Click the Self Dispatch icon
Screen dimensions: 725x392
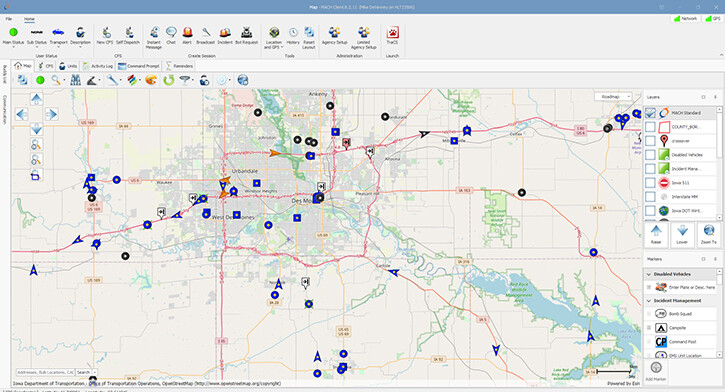[128, 36]
